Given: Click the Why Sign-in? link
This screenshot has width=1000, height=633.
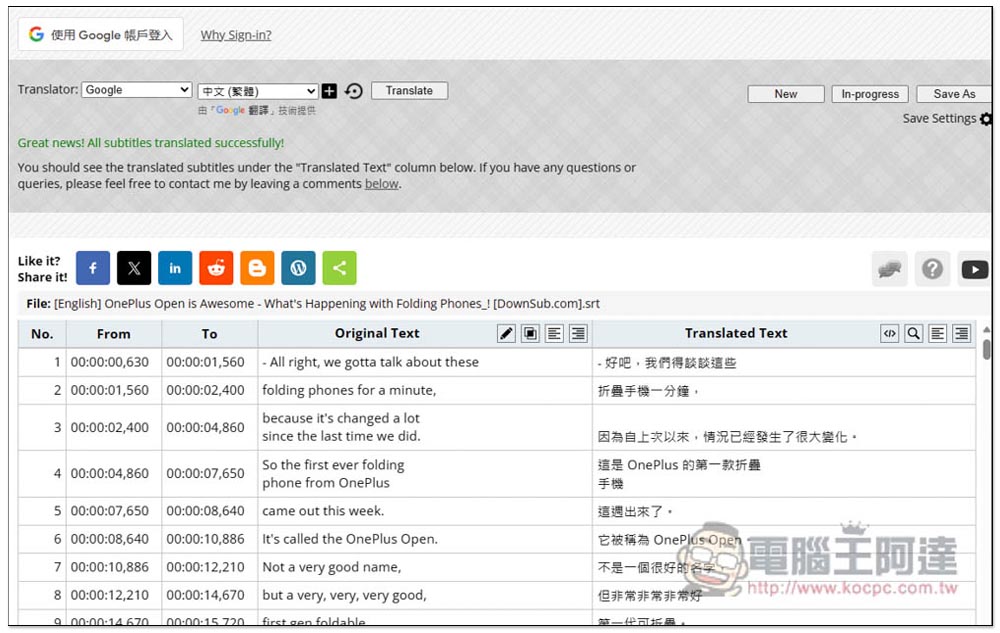Looking at the screenshot, I should 236,35.
